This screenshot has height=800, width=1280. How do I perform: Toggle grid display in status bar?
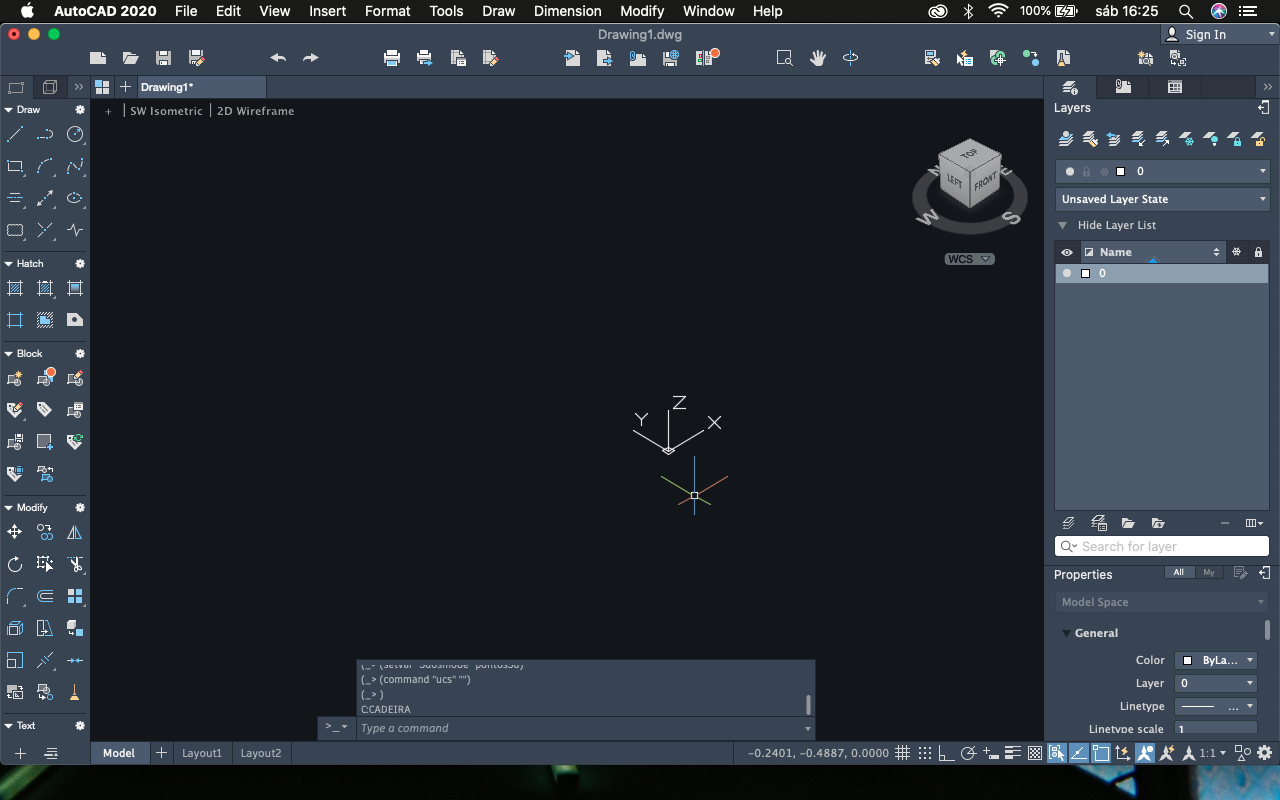coord(902,753)
